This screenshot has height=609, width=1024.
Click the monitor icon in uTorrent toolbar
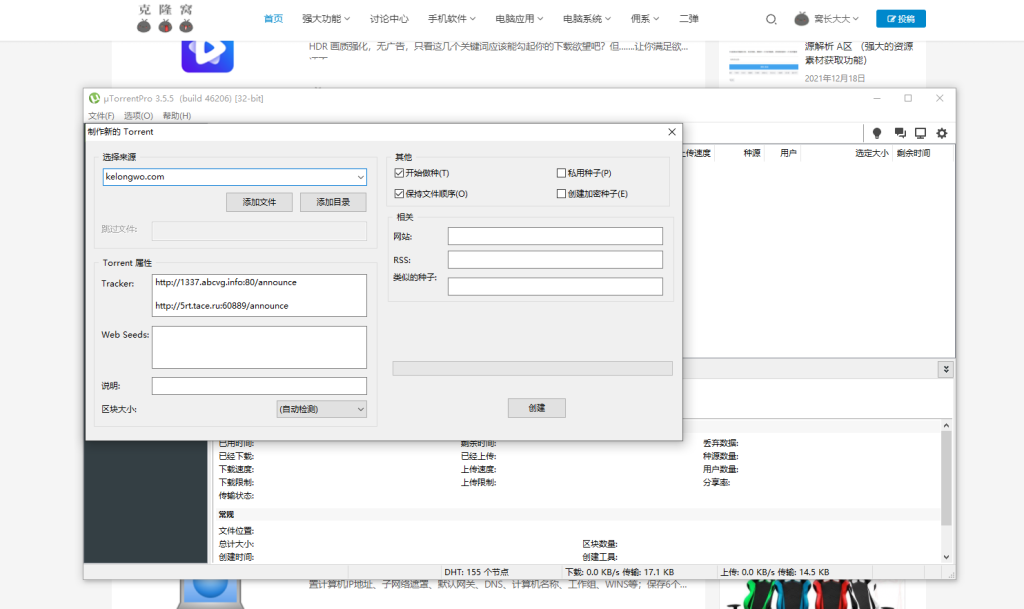point(920,133)
